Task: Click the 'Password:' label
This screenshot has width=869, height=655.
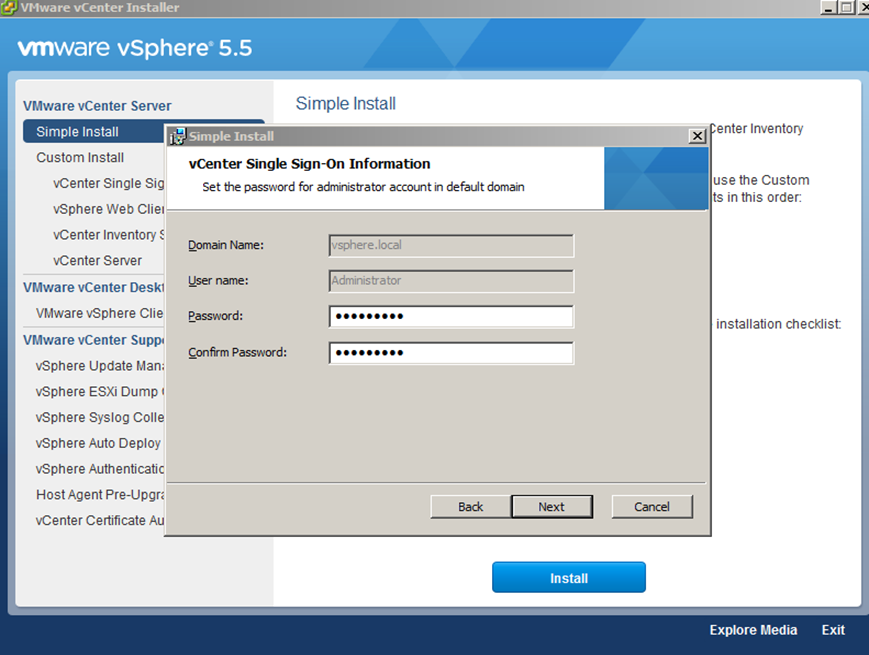Action: pos(216,316)
